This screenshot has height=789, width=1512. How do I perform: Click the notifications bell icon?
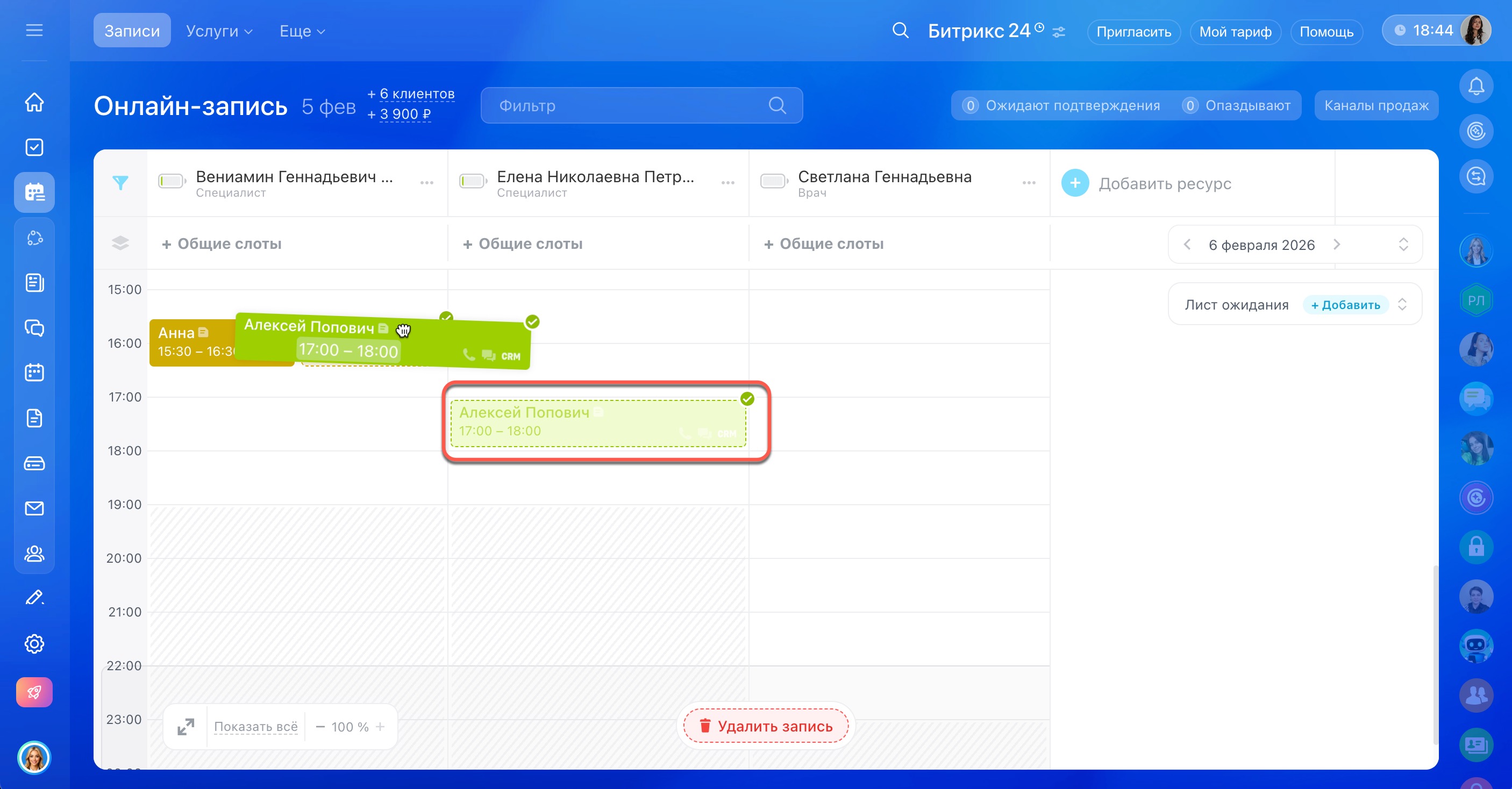tap(1475, 87)
